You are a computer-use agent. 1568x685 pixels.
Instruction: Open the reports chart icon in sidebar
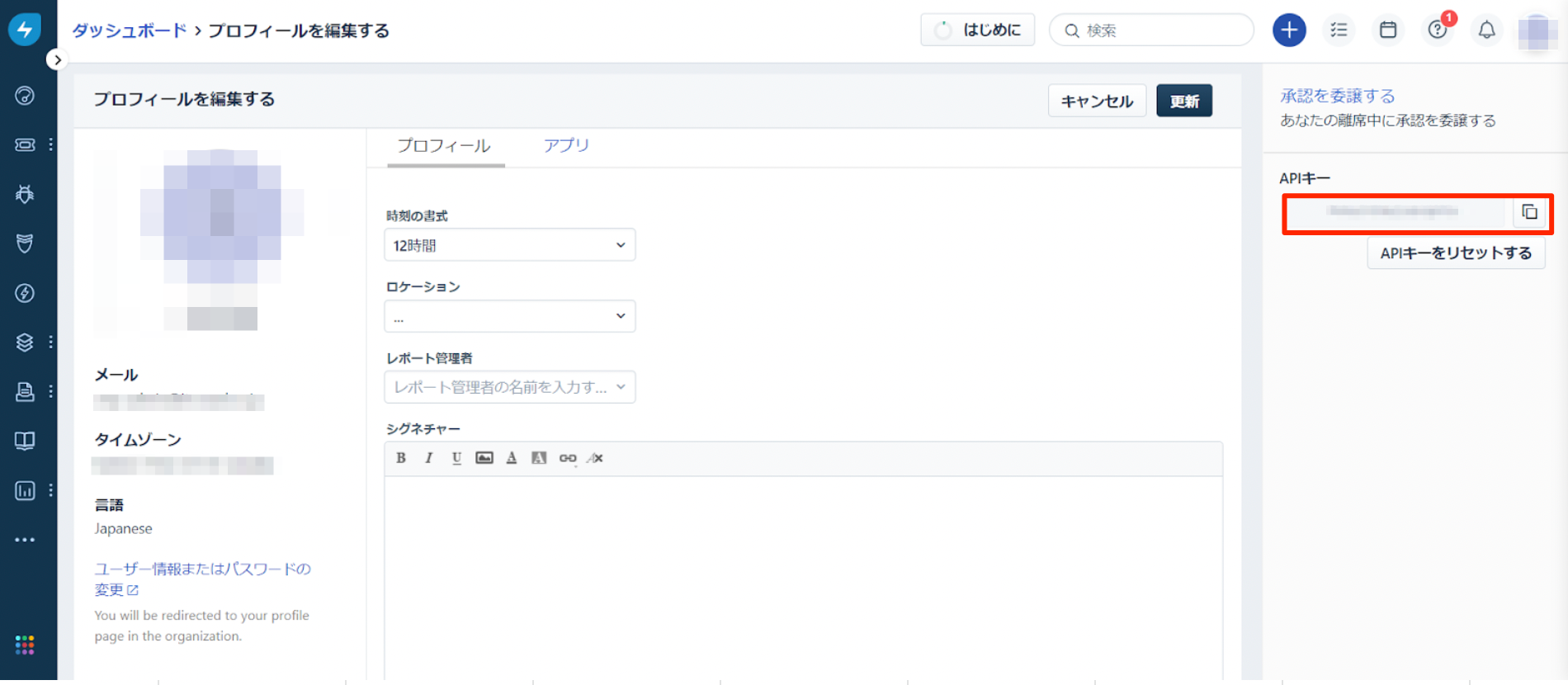pos(25,490)
